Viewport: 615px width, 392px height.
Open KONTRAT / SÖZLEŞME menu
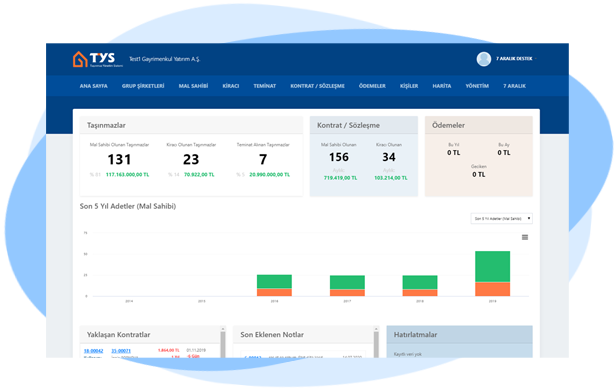coord(317,86)
